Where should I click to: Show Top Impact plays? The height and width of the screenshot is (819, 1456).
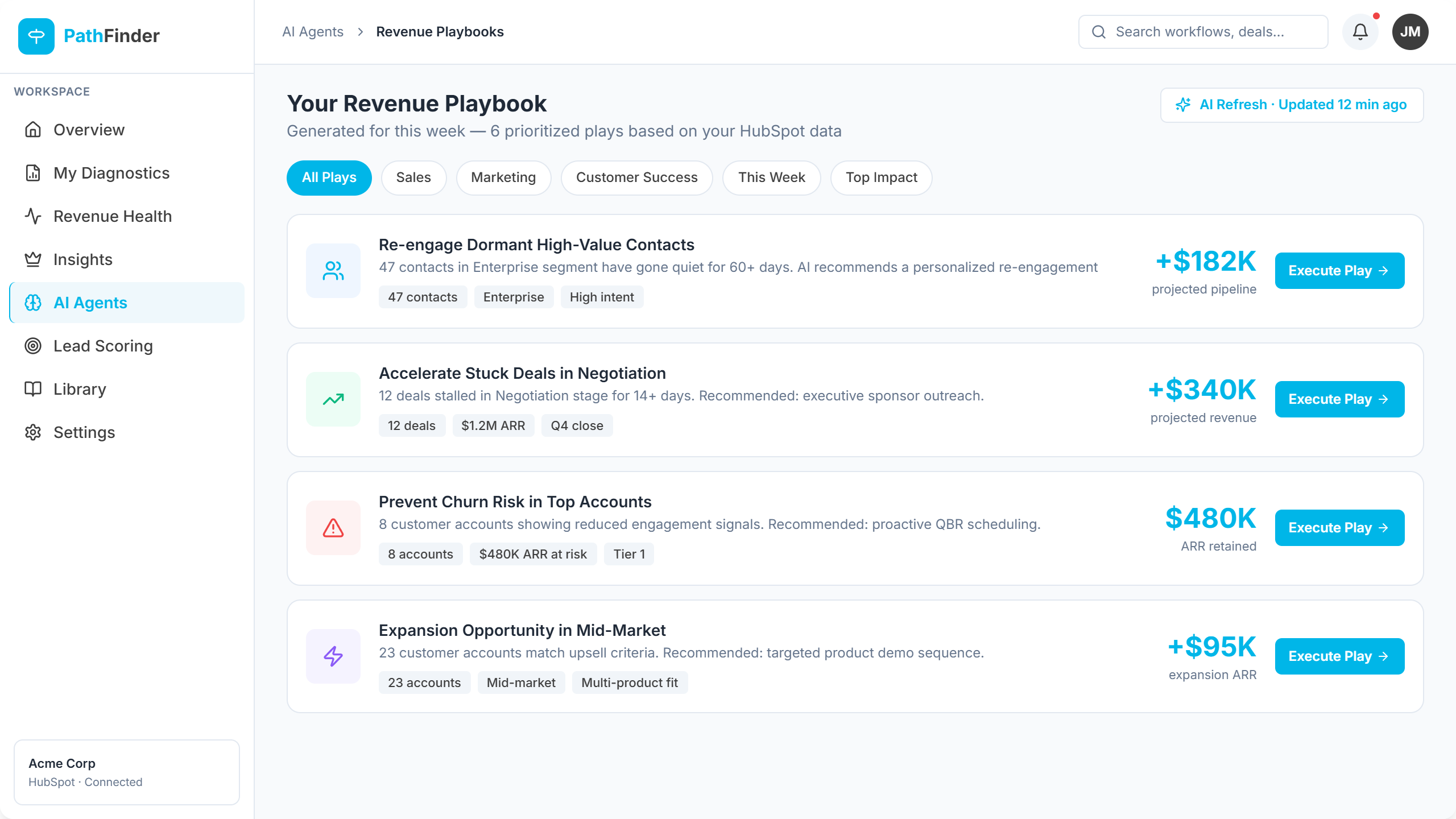click(881, 178)
